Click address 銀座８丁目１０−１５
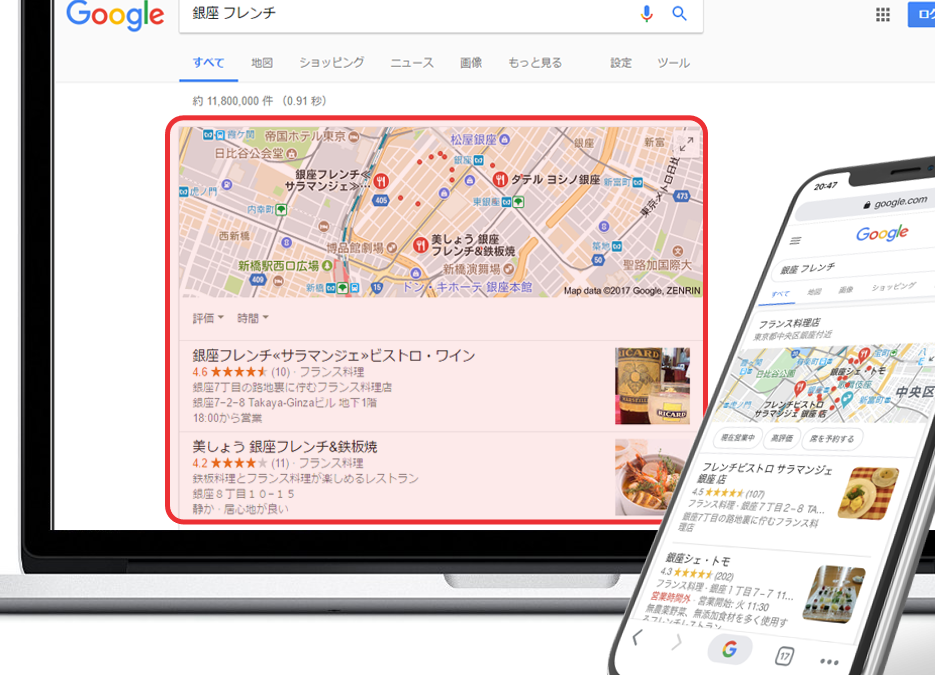Image resolution: width=935 pixels, height=675 pixels. pos(243,494)
